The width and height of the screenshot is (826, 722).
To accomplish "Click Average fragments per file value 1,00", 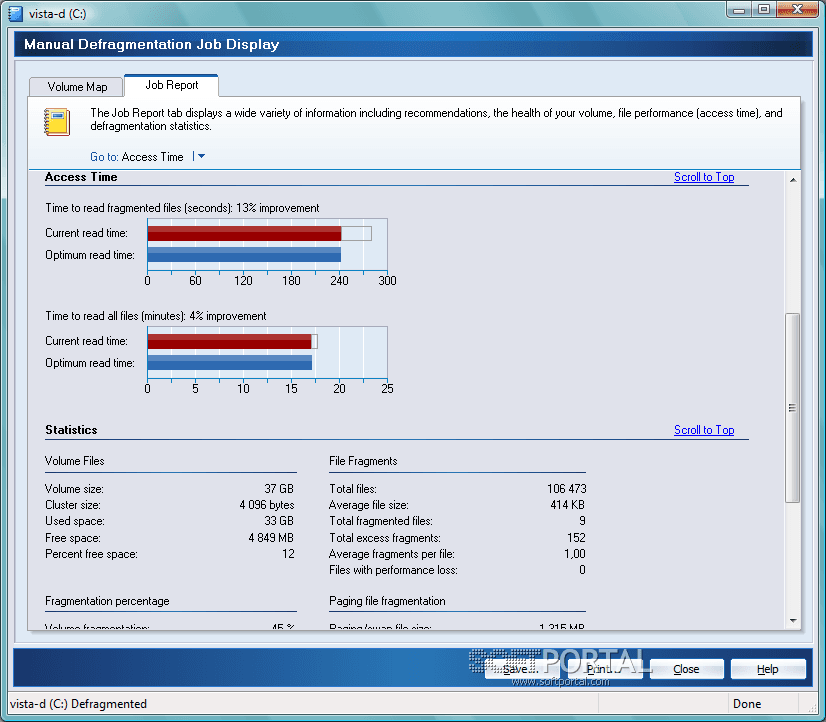I will point(575,553).
